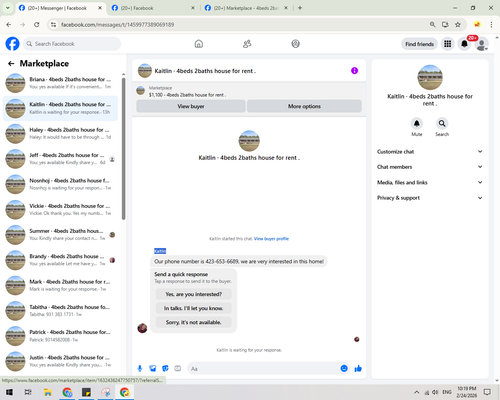Send quick reply 'Sorry, it's not available.'
This screenshot has width=500, height=400.
[x=193, y=322]
